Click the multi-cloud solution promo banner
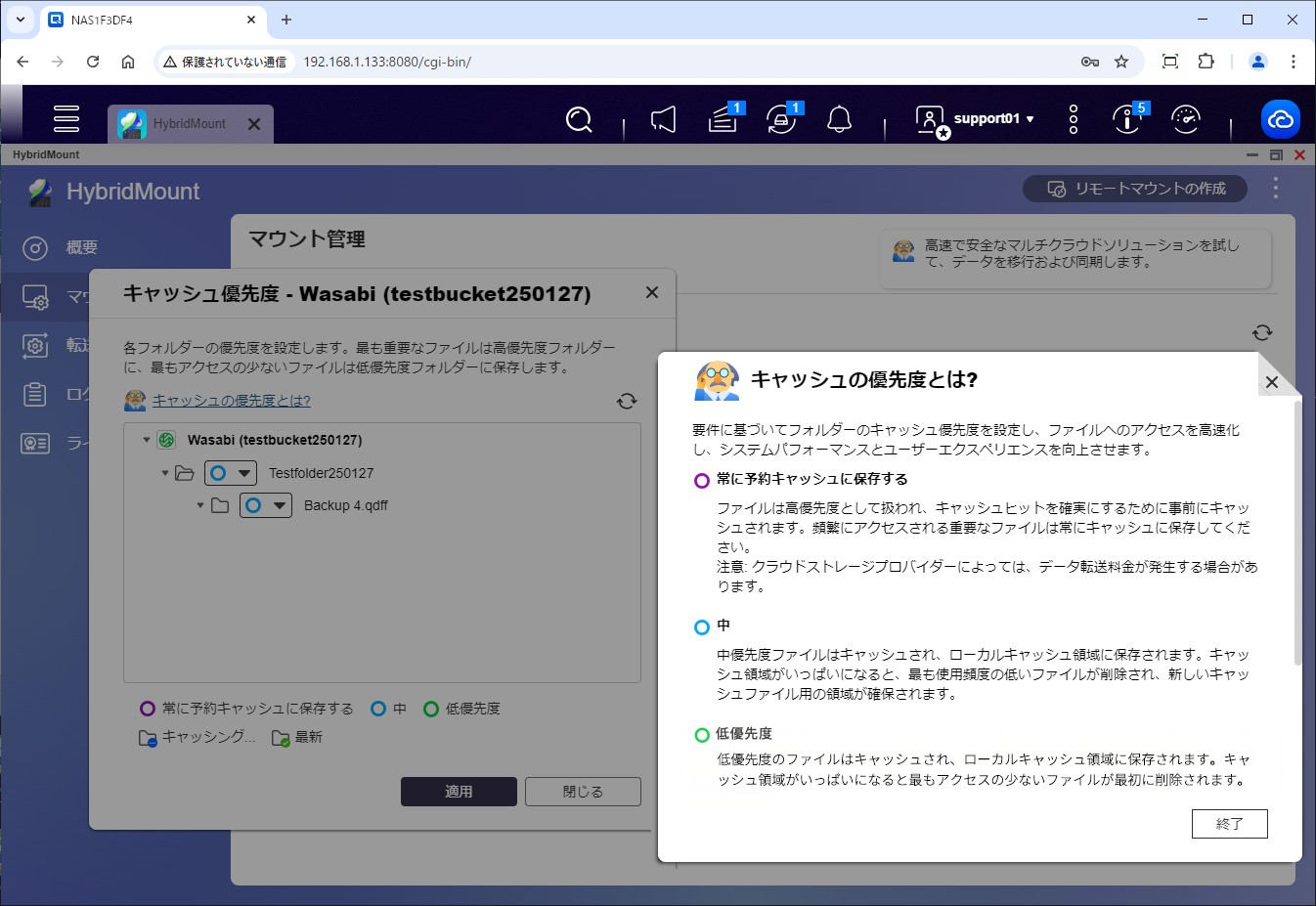Image resolution: width=1316 pixels, height=906 pixels. (x=1075, y=259)
